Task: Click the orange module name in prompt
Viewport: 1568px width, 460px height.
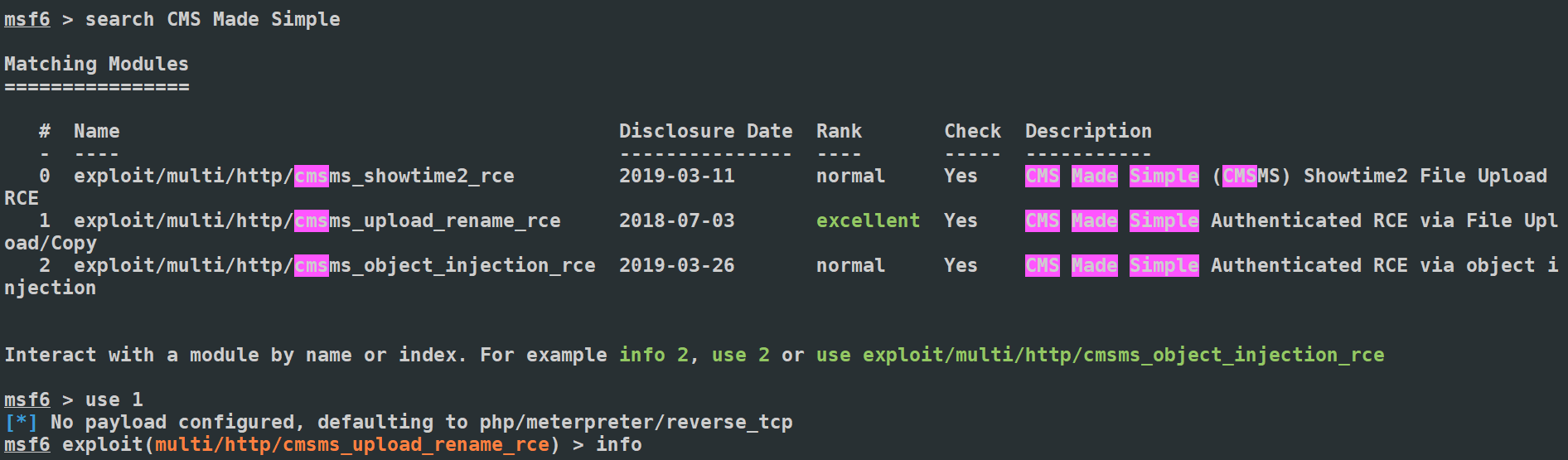Action: [x=351, y=444]
